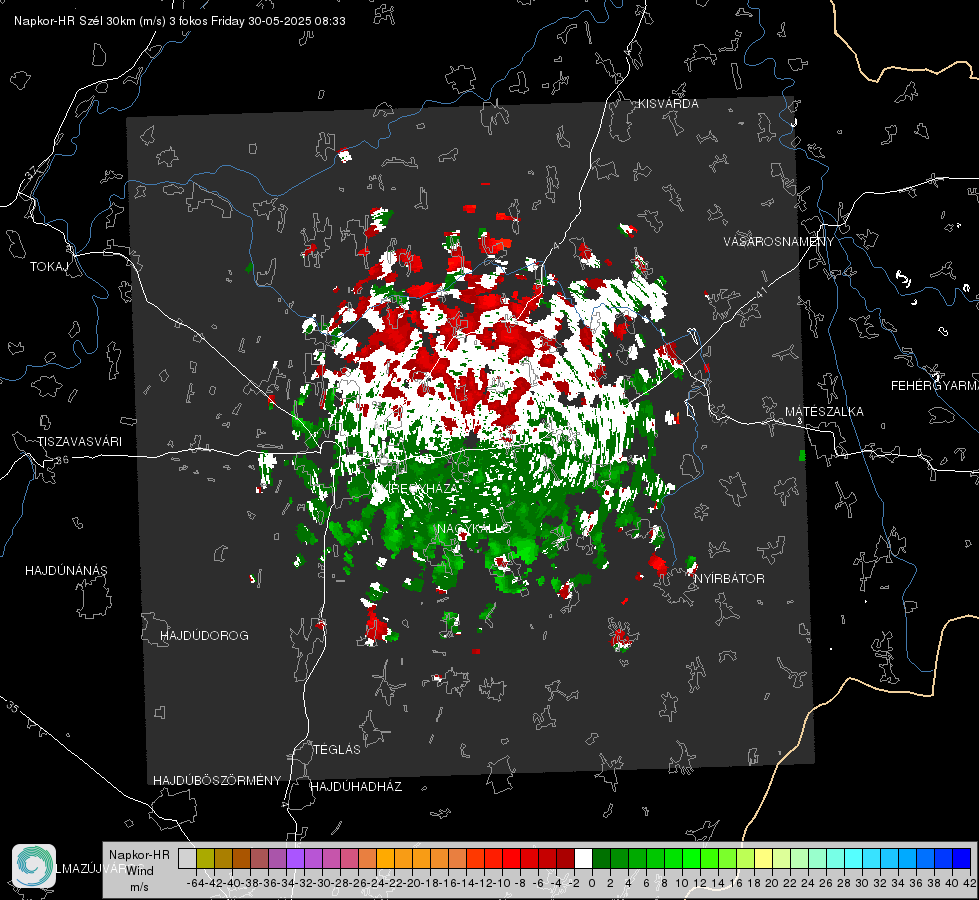
Task: Click the TISZAVASVÁRI town label
Action: point(79,442)
